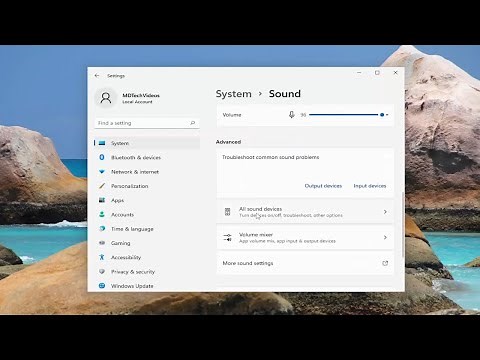The width and height of the screenshot is (480, 360).
Task: Click the Network wifi icon in sidebar
Action: 102,172
